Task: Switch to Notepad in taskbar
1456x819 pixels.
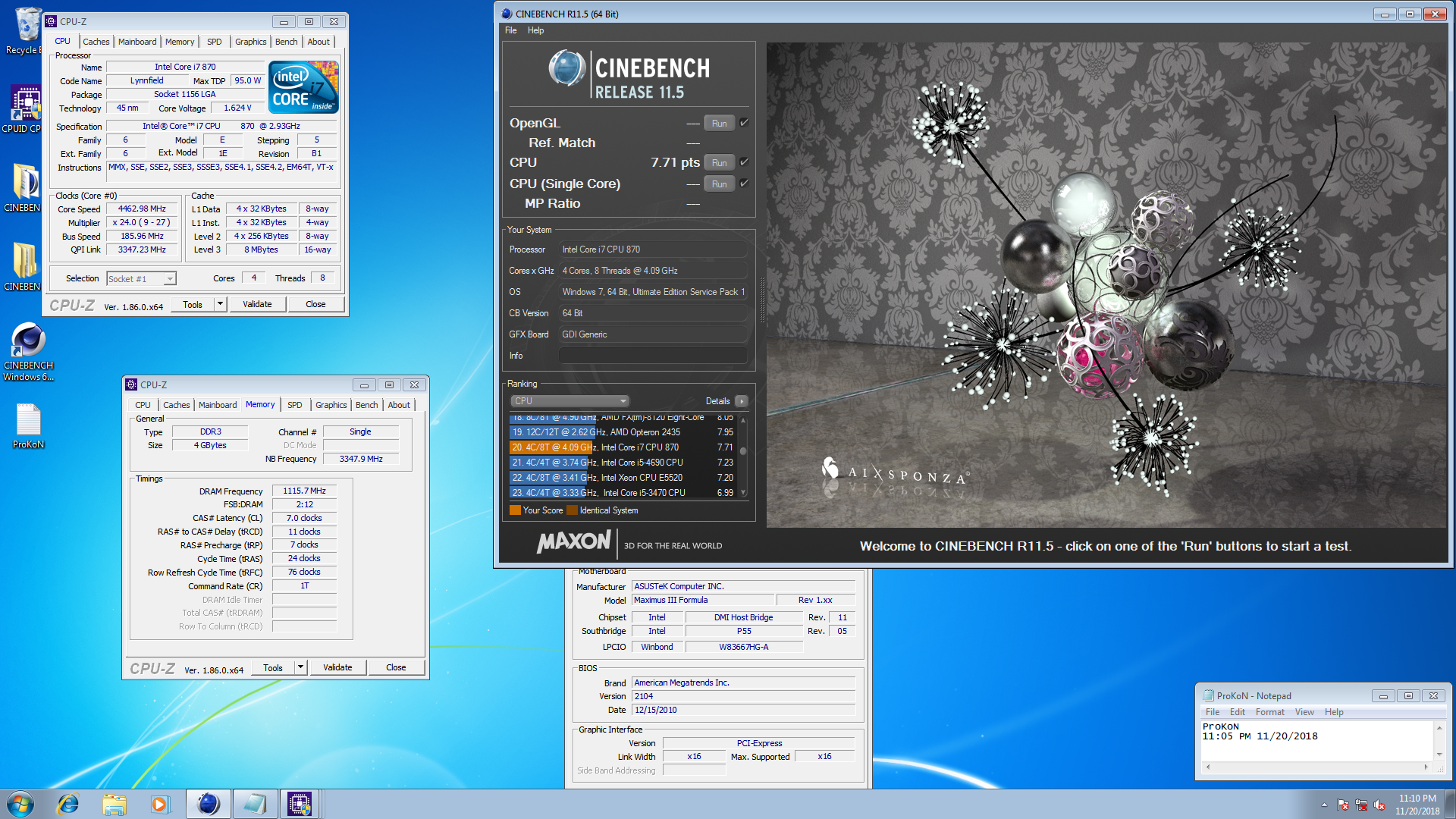Action: point(254,804)
